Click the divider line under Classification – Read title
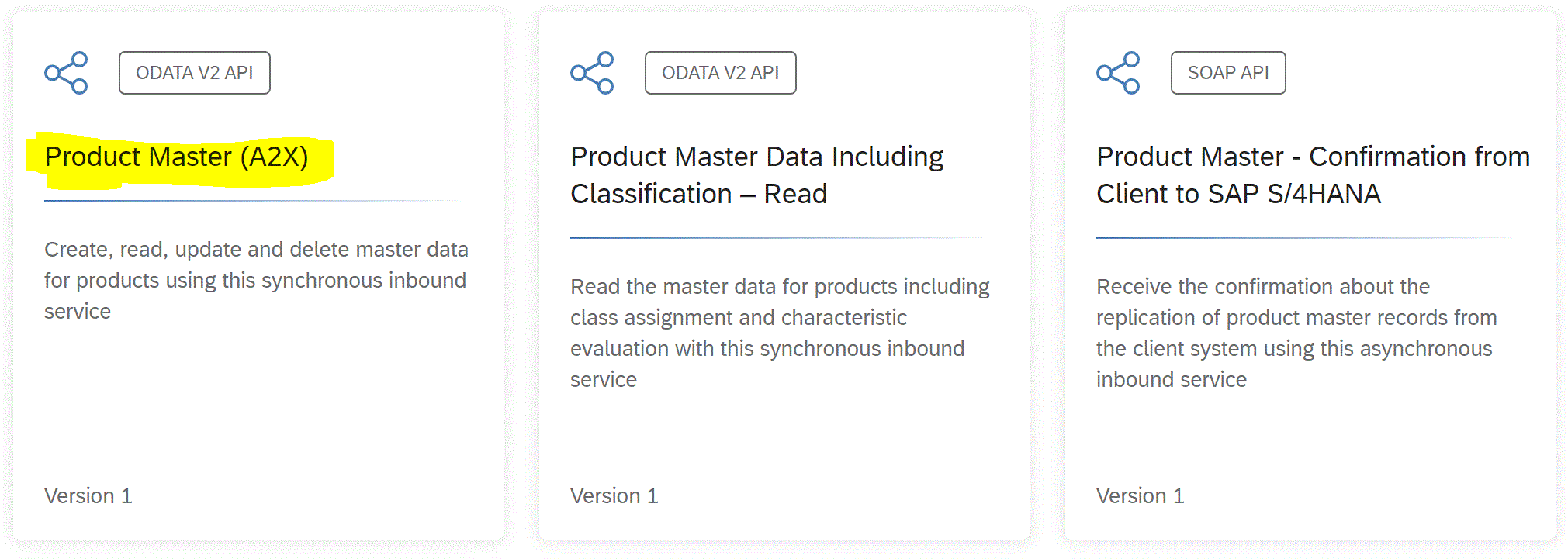1568x559 pixels. coord(778,238)
